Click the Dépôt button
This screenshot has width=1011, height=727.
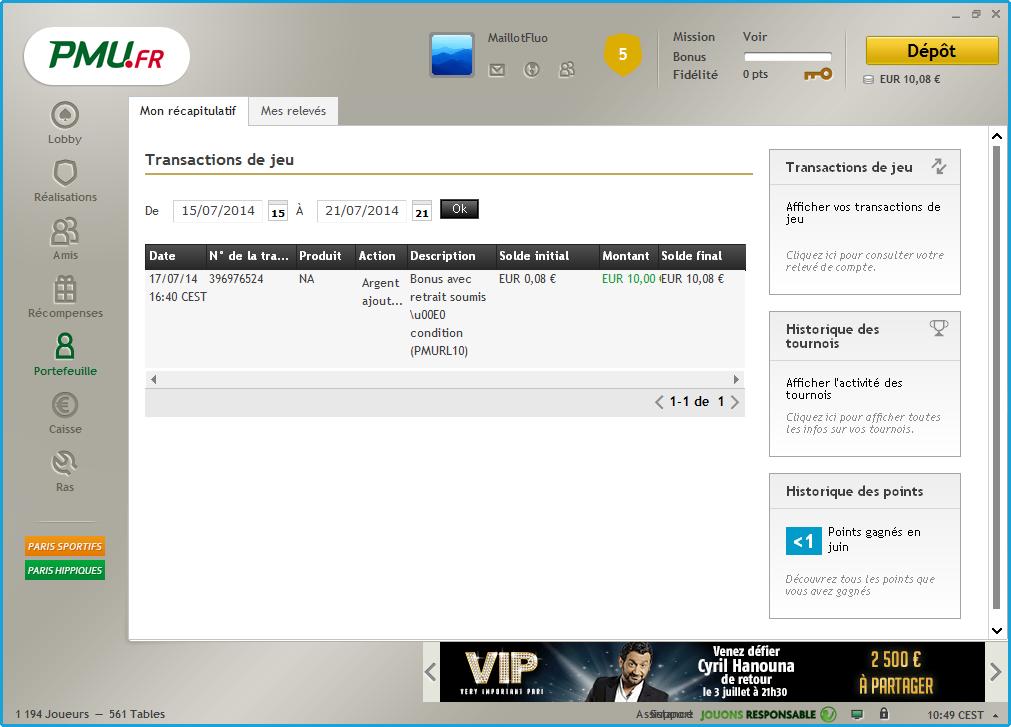point(932,51)
